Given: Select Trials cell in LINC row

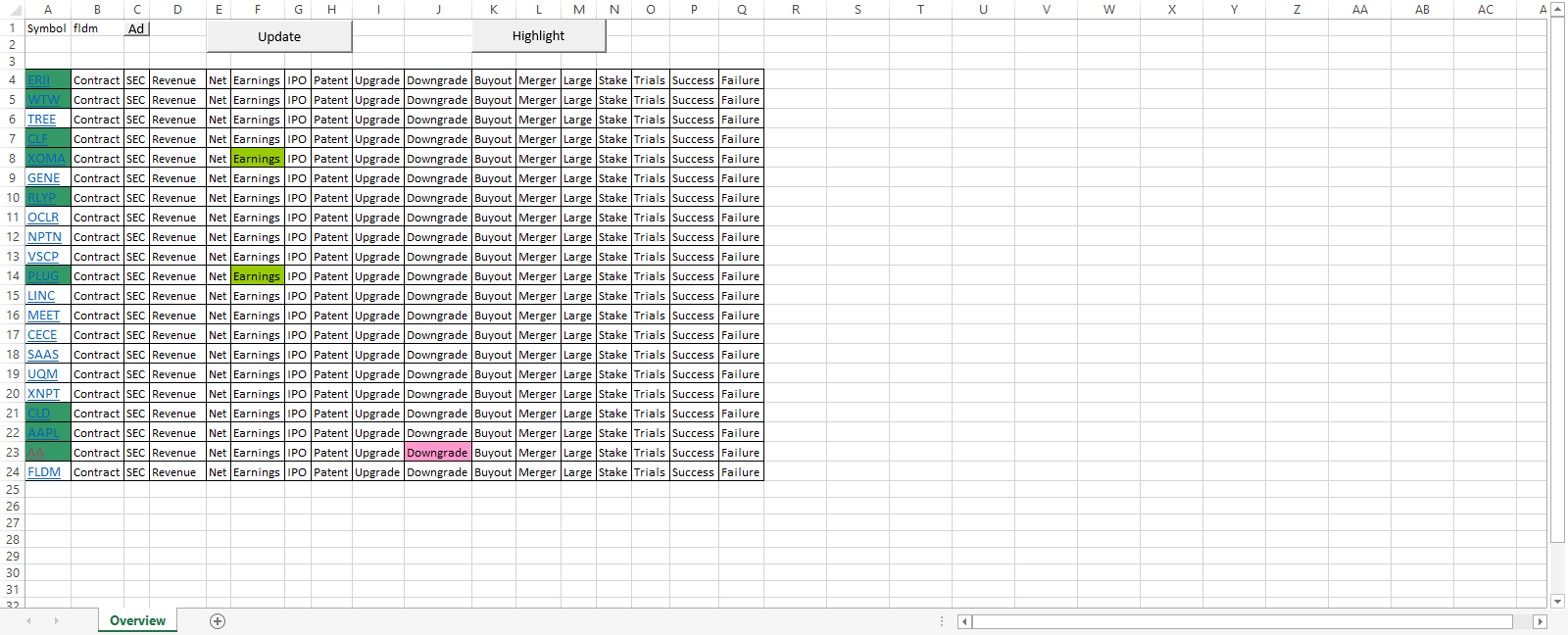Looking at the screenshot, I should (650, 296).
